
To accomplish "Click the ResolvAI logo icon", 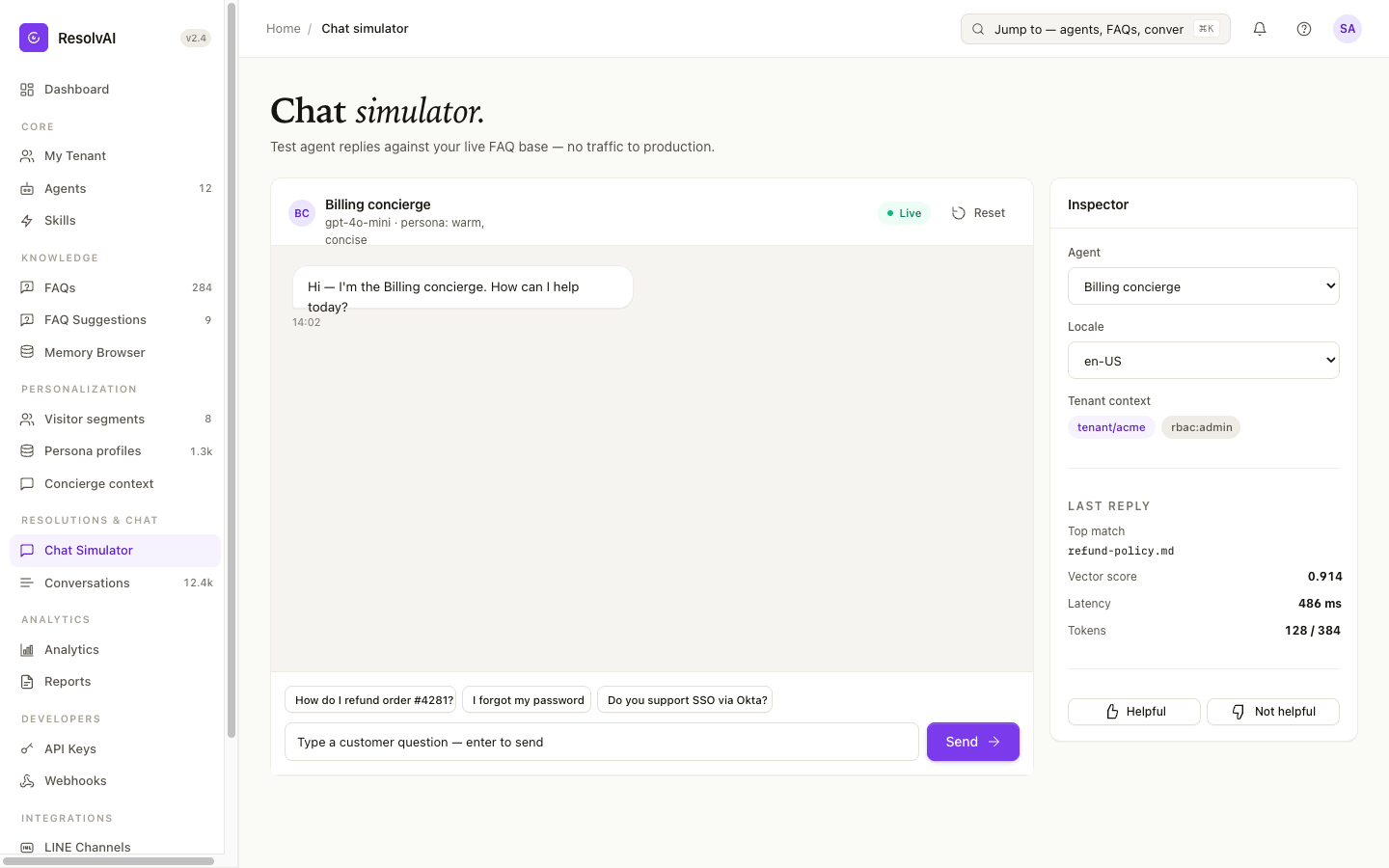I will pyautogui.click(x=34, y=38).
